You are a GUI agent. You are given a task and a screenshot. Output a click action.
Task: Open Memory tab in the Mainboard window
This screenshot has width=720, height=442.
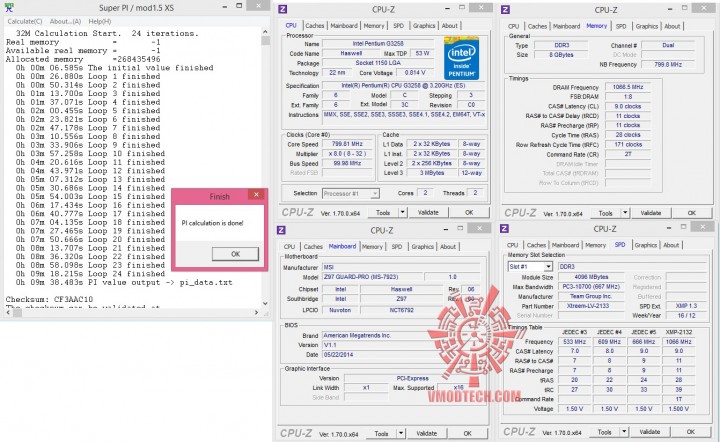click(372, 246)
